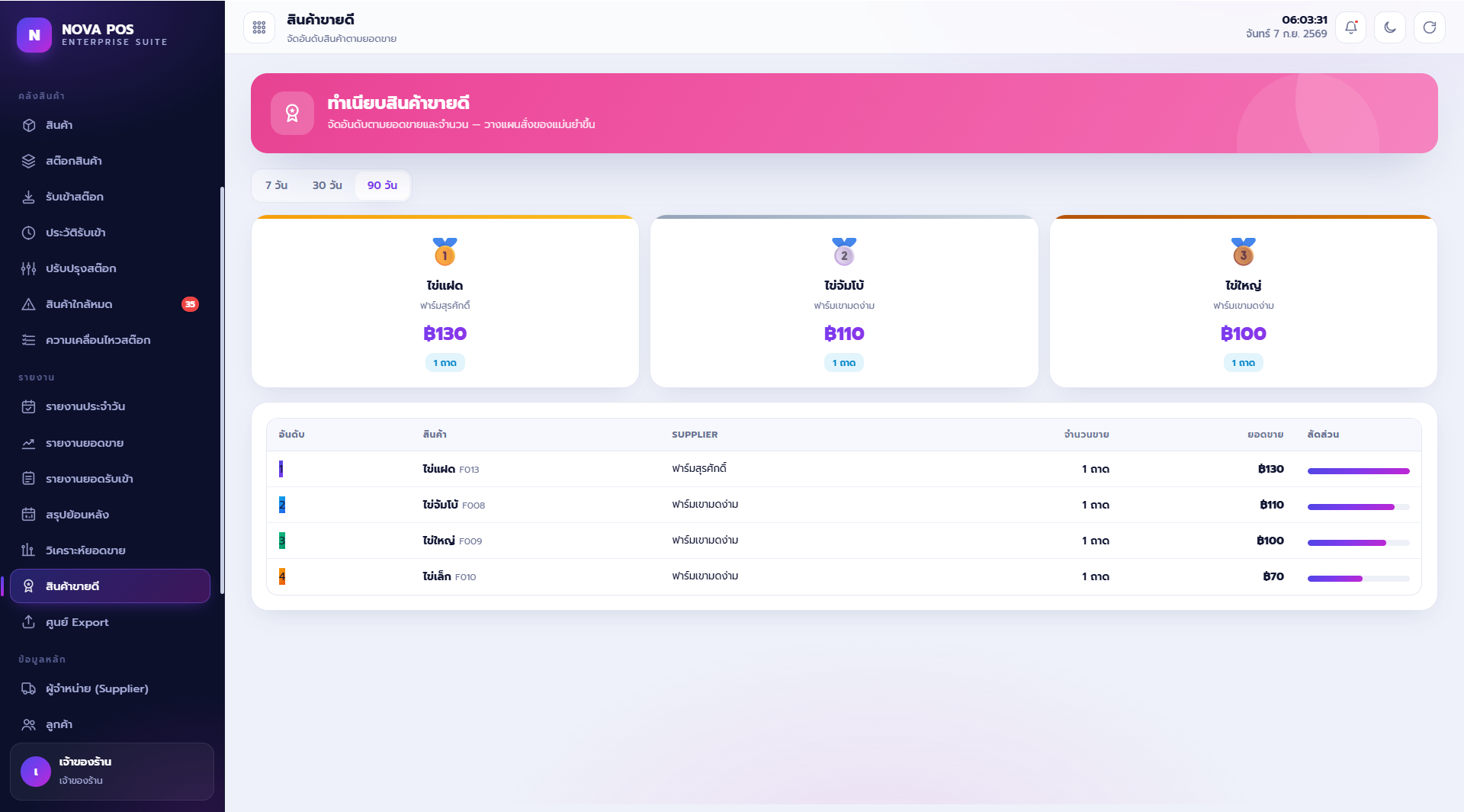Click the ไข่แฝด first-place card

[x=445, y=301]
